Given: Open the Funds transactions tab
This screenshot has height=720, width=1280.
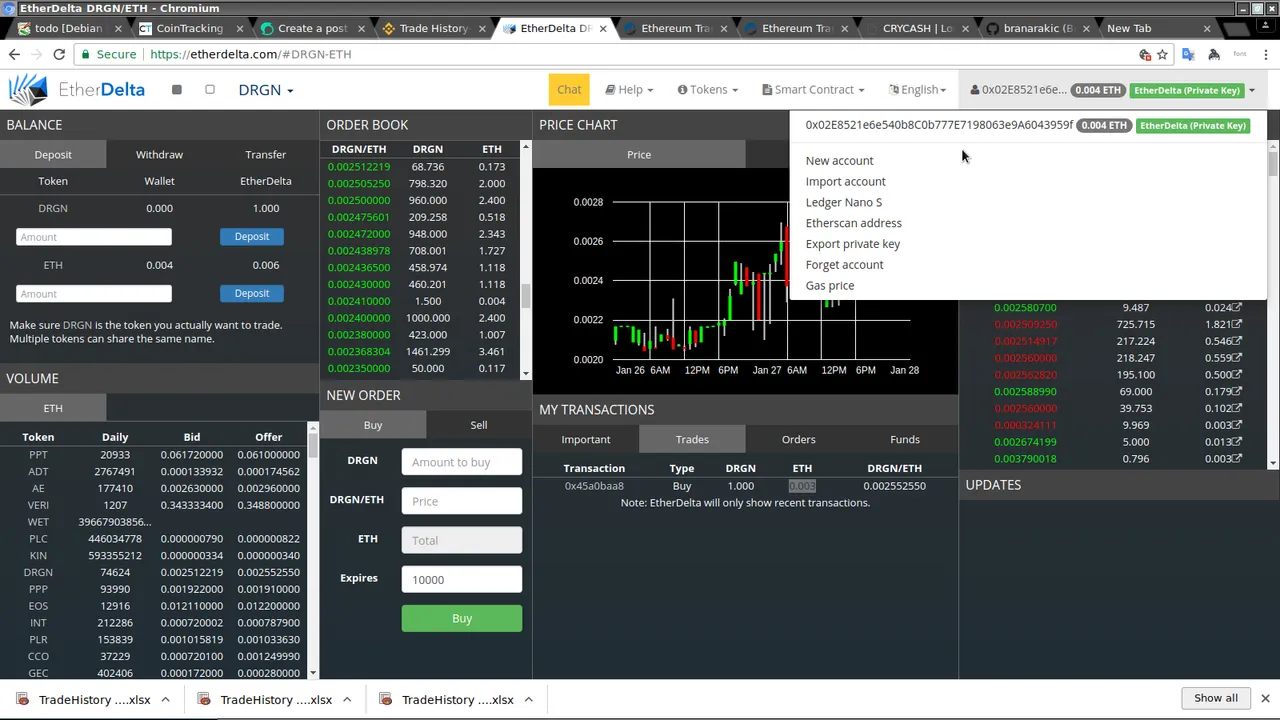Looking at the screenshot, I should point(904,439).
